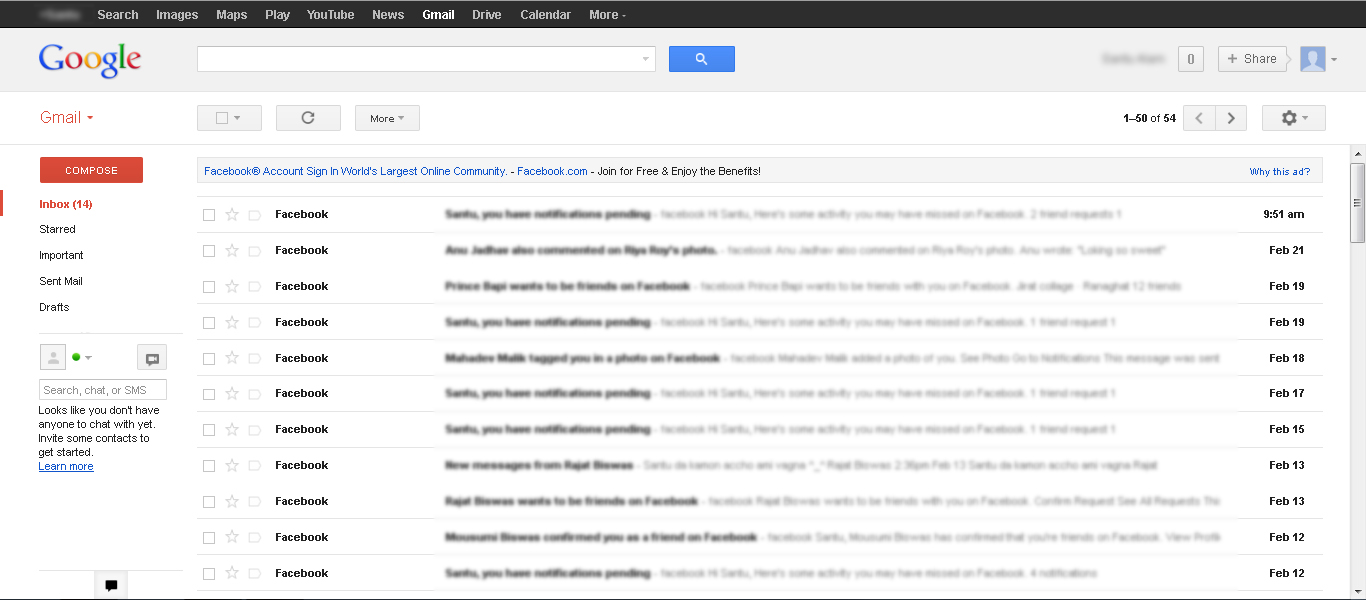Refresh the inbox with the reload icon

[x=308, y=118]
